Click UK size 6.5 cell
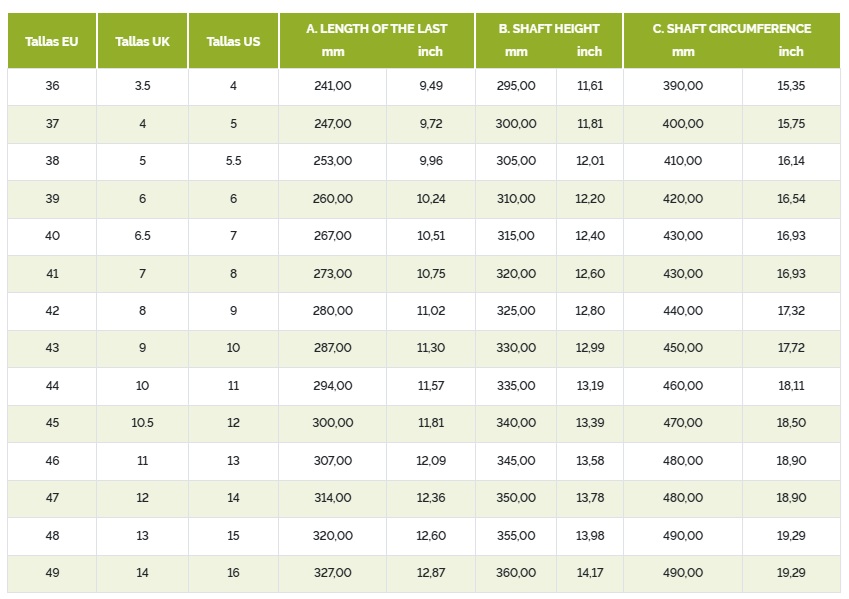The height and width of the screenshot is (599, 849). (x=142, y=236)
